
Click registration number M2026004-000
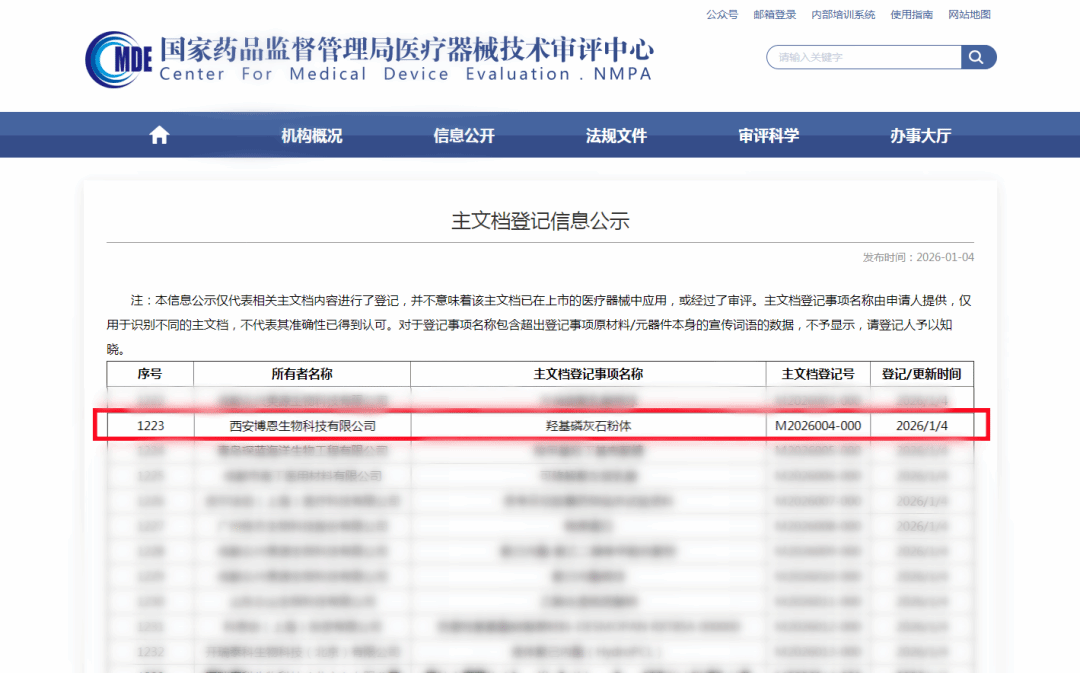tap(818, 426)
